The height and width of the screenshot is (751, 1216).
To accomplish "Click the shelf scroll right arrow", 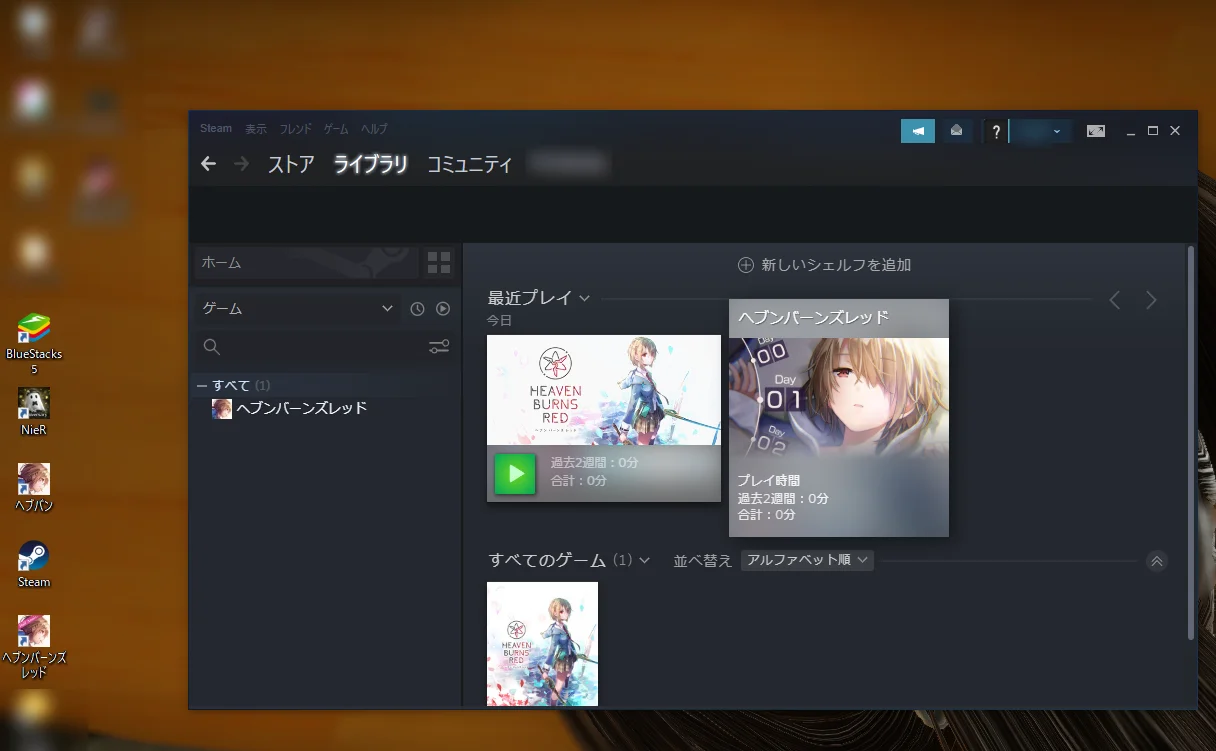I will point(1151,300).
